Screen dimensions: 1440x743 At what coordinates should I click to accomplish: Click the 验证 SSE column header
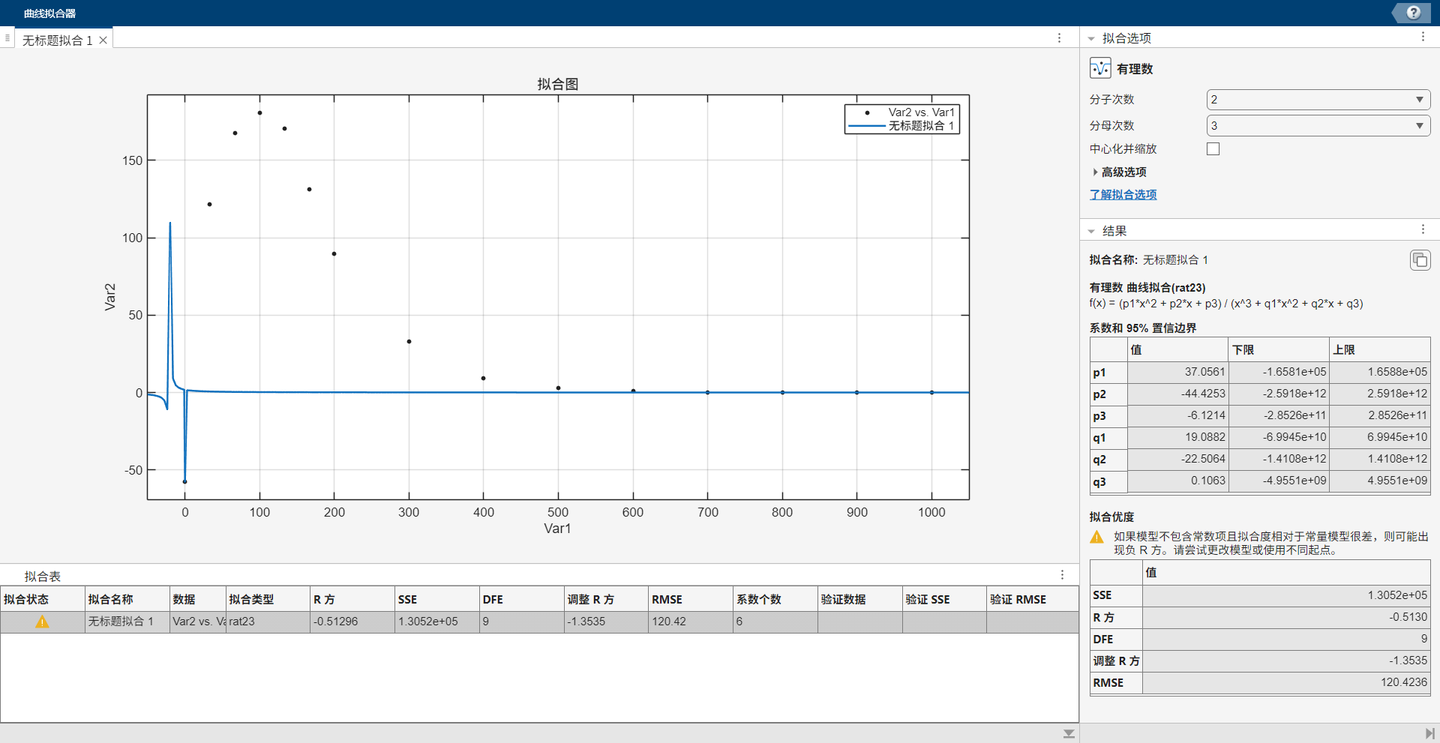[943, 599]
